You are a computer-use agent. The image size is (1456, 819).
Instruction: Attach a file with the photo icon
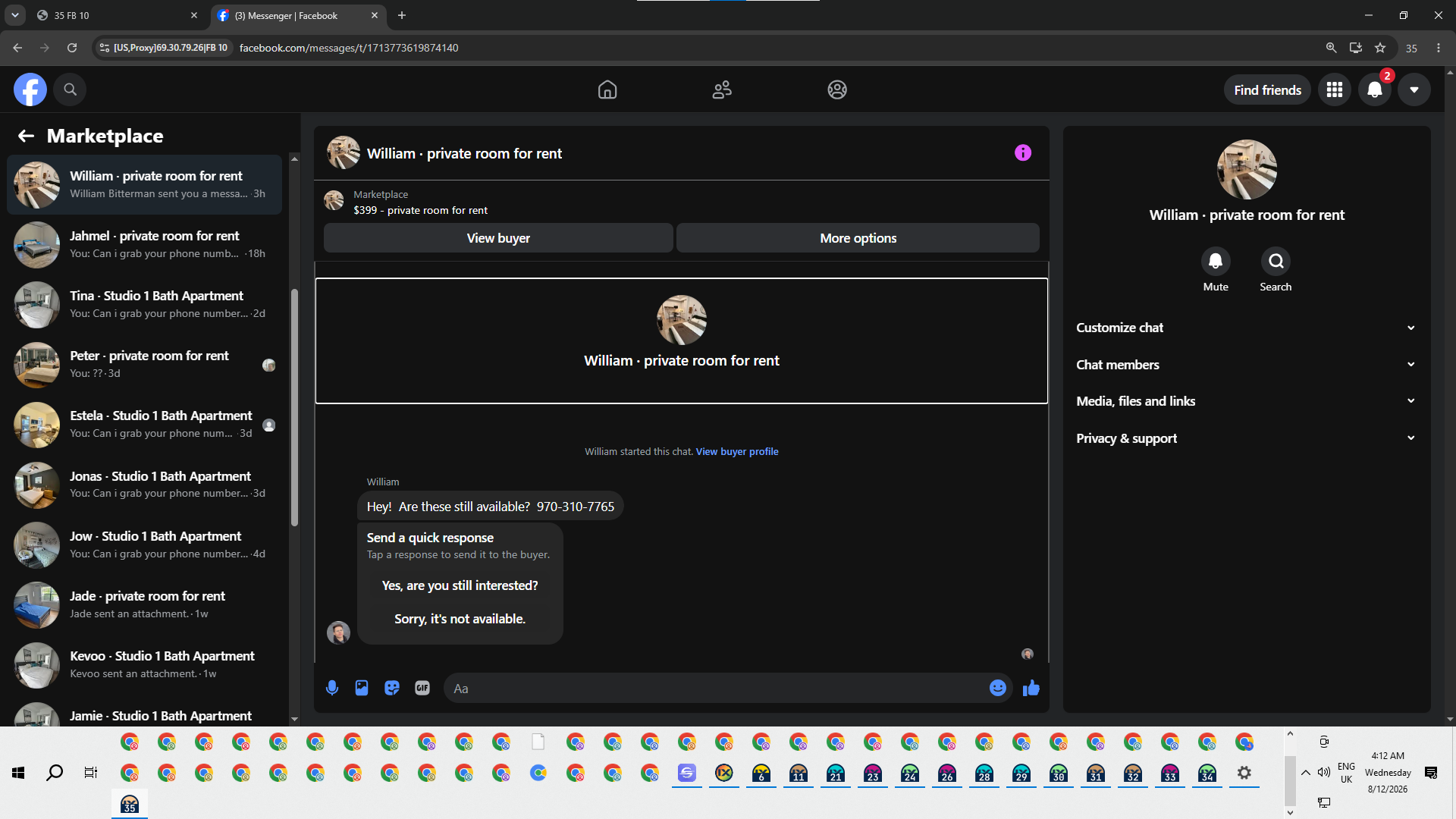click(362, 688)
